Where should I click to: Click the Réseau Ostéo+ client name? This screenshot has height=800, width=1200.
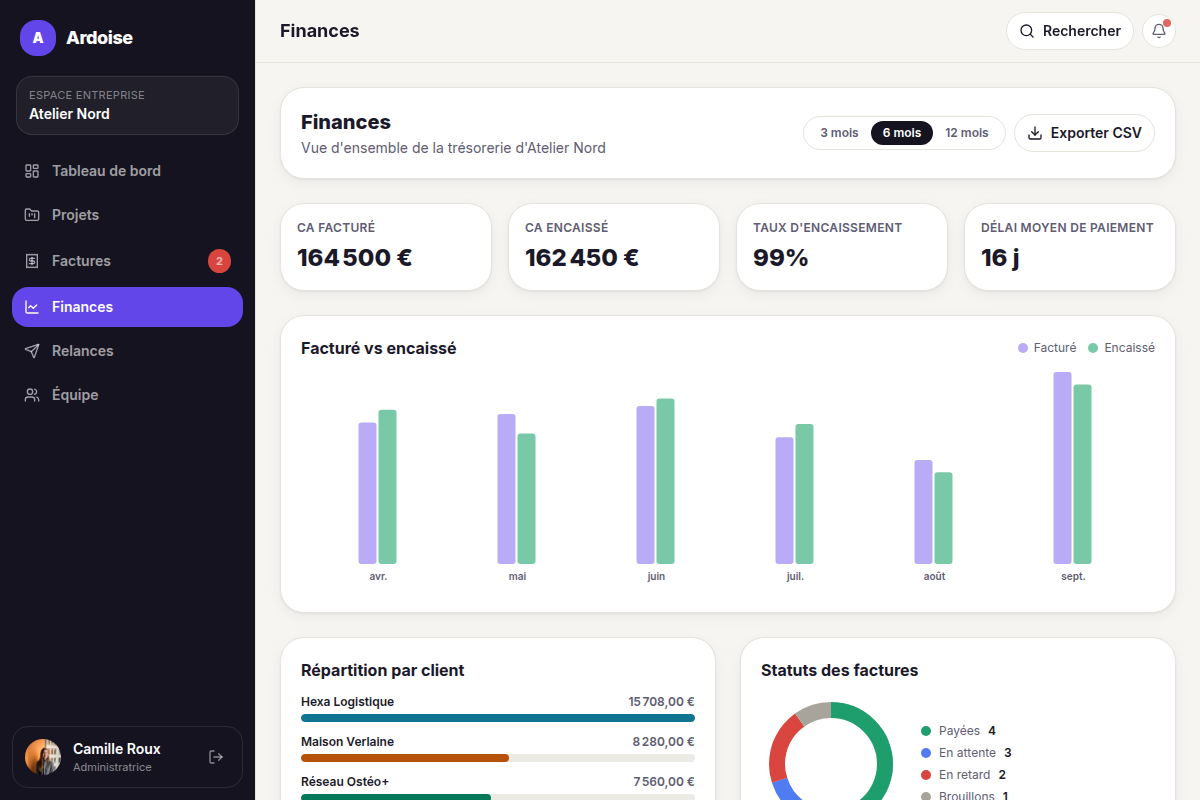345,782
